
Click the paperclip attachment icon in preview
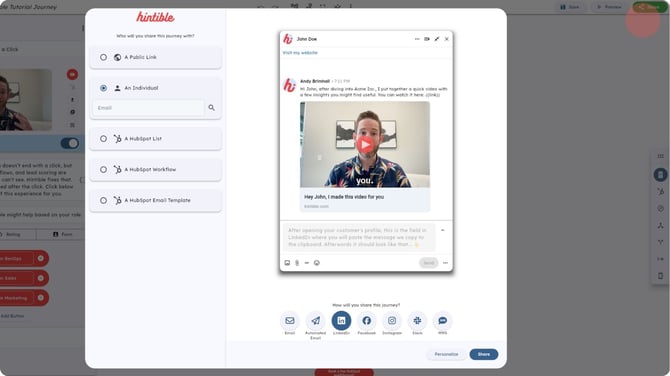click(x=297, y=263)
